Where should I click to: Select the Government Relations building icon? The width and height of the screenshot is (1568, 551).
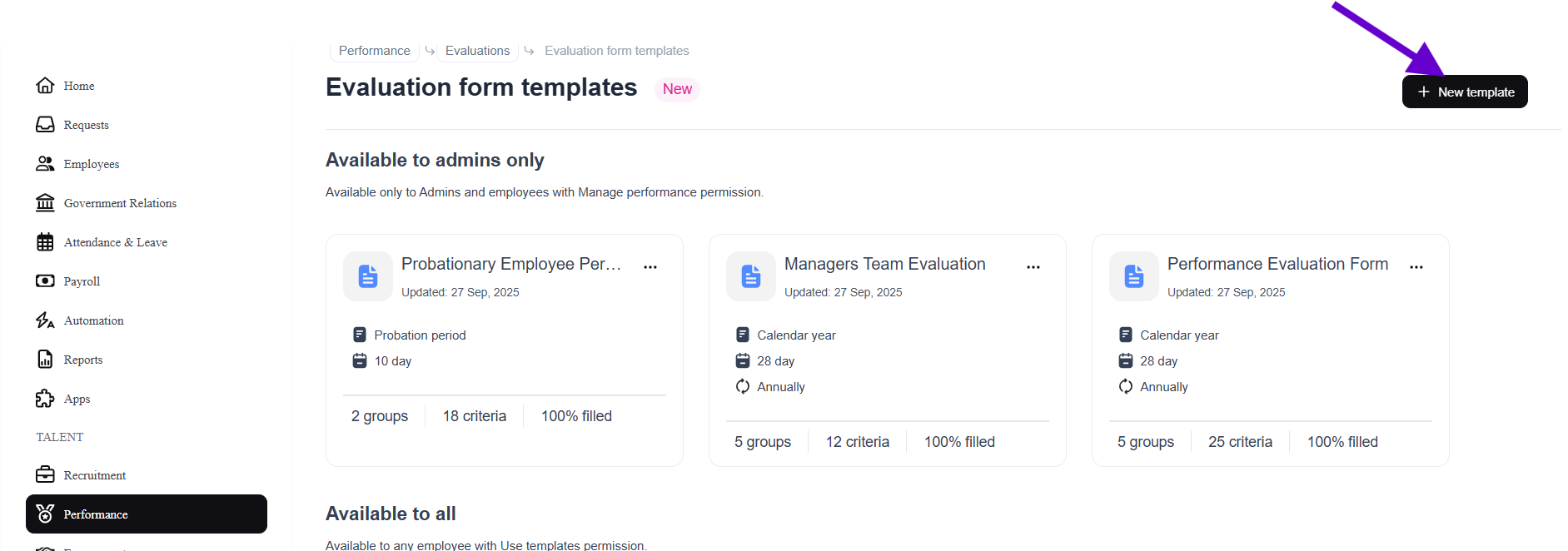[x=45, y=203]
